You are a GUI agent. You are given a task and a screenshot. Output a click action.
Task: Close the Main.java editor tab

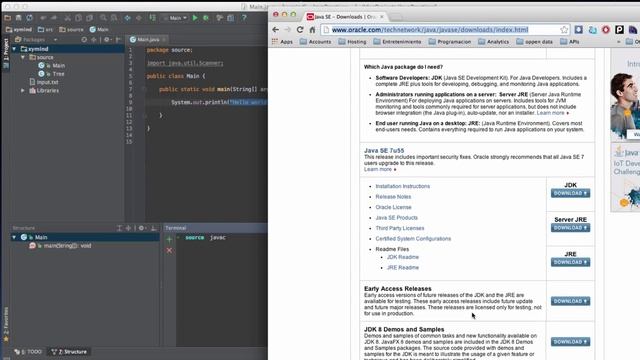pyautogui.click(x=164, y=40)
